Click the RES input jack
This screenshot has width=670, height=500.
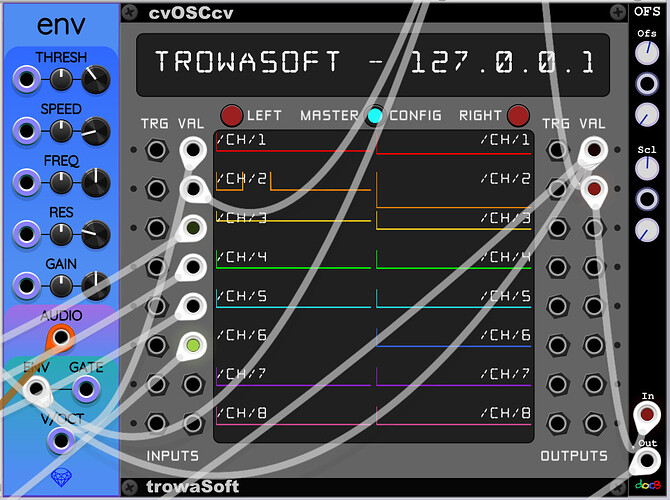26,235
